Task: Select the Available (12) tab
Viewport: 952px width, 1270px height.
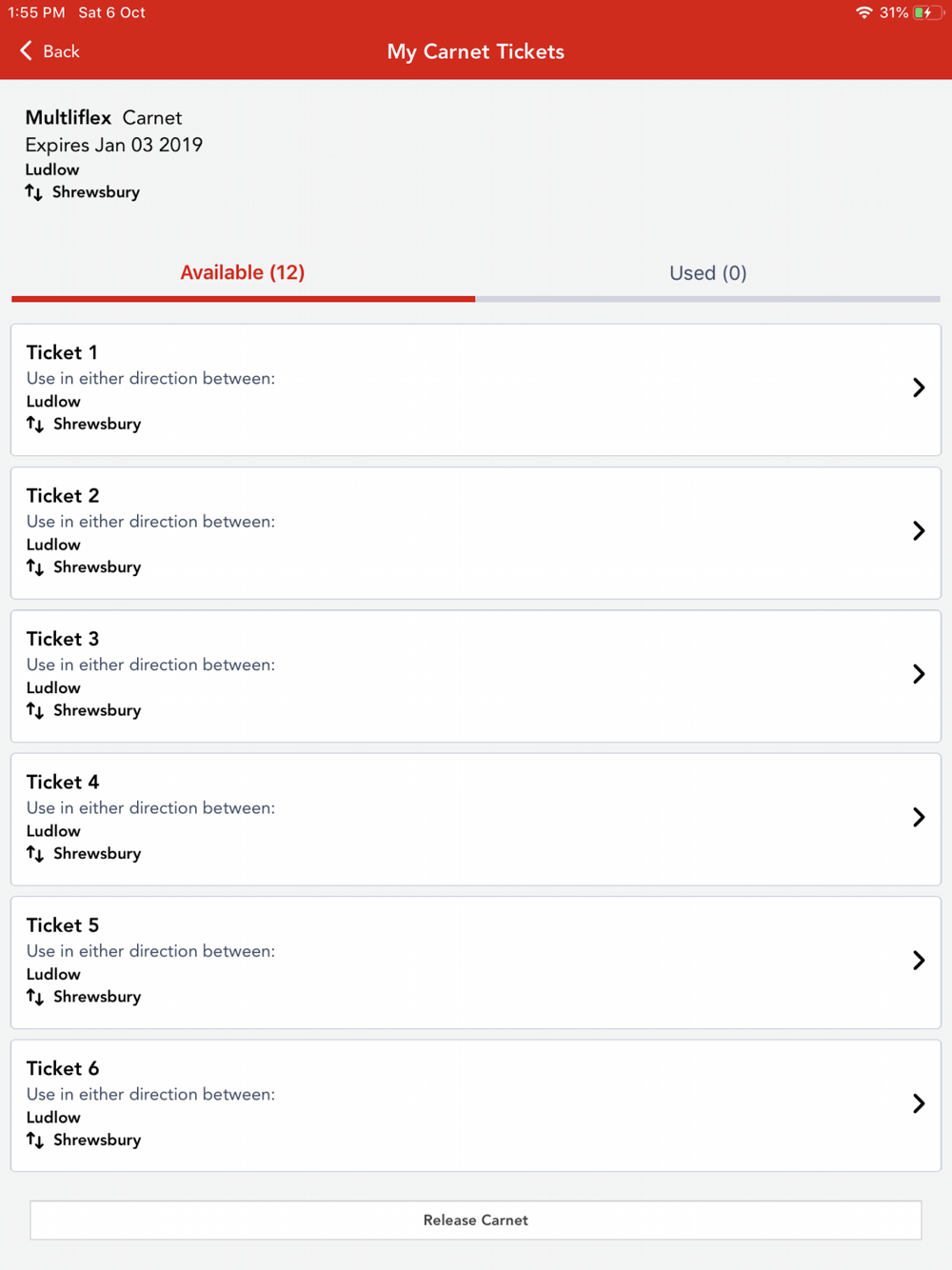Action: tap(243, 272)
